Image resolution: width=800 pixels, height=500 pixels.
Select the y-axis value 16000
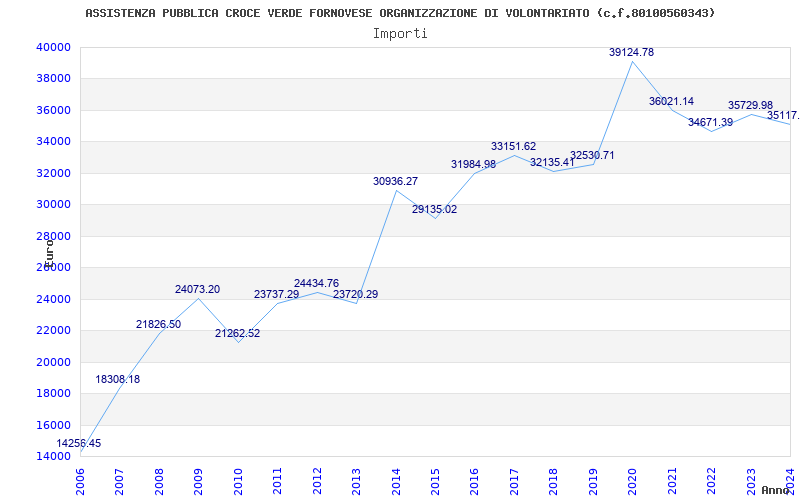tap(53, 425)
